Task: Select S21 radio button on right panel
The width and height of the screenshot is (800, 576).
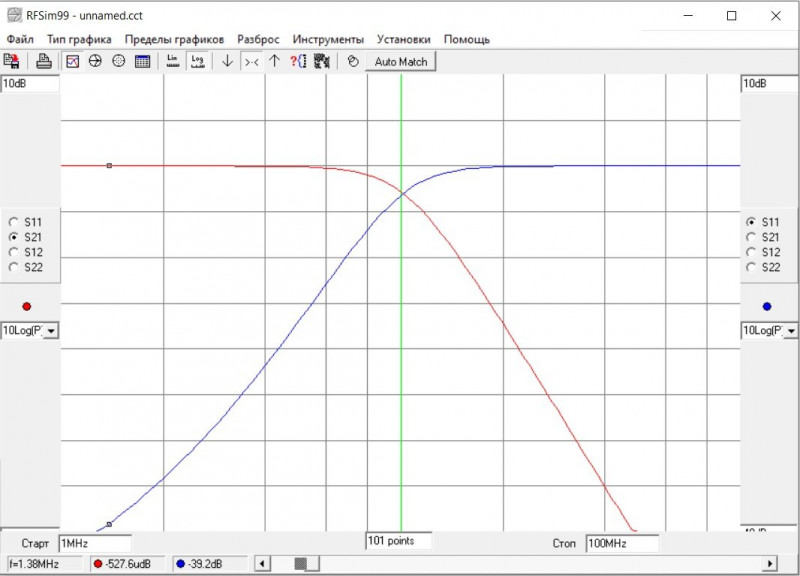Action: click(x=751, y=237)
